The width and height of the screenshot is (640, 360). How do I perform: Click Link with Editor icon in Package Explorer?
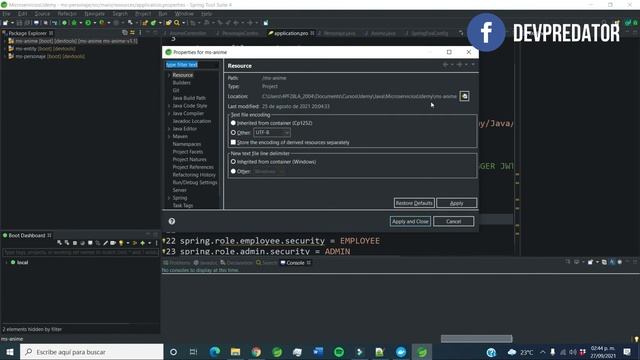click(132, 33)
